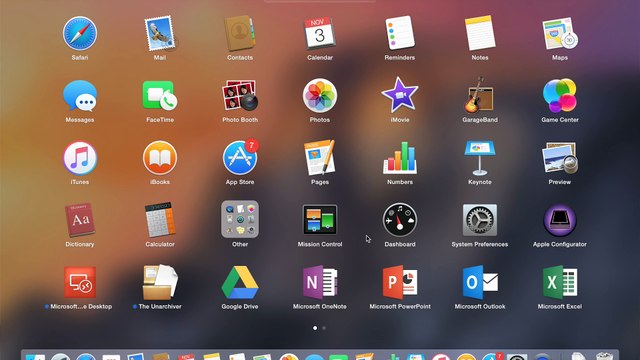This screenshot has height=360, width=640.
Task: Launch Pages
Action: click(x=320, y=157)
